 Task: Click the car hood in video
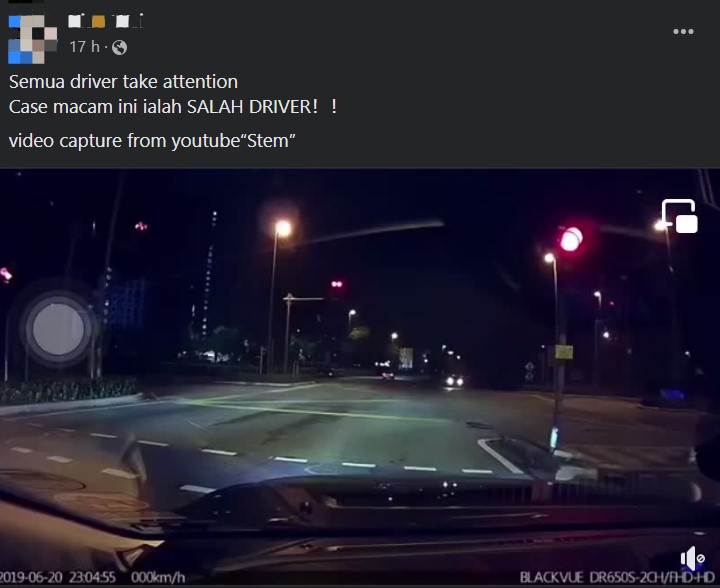pos(413,514)
